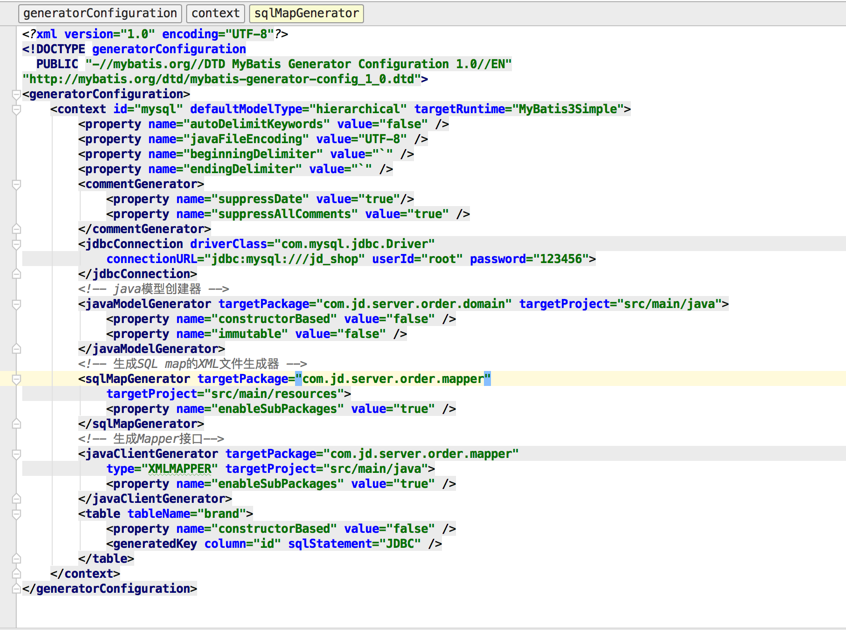Click userId="root" attribute
Screen dimensions: 846x630
point(418,259)
